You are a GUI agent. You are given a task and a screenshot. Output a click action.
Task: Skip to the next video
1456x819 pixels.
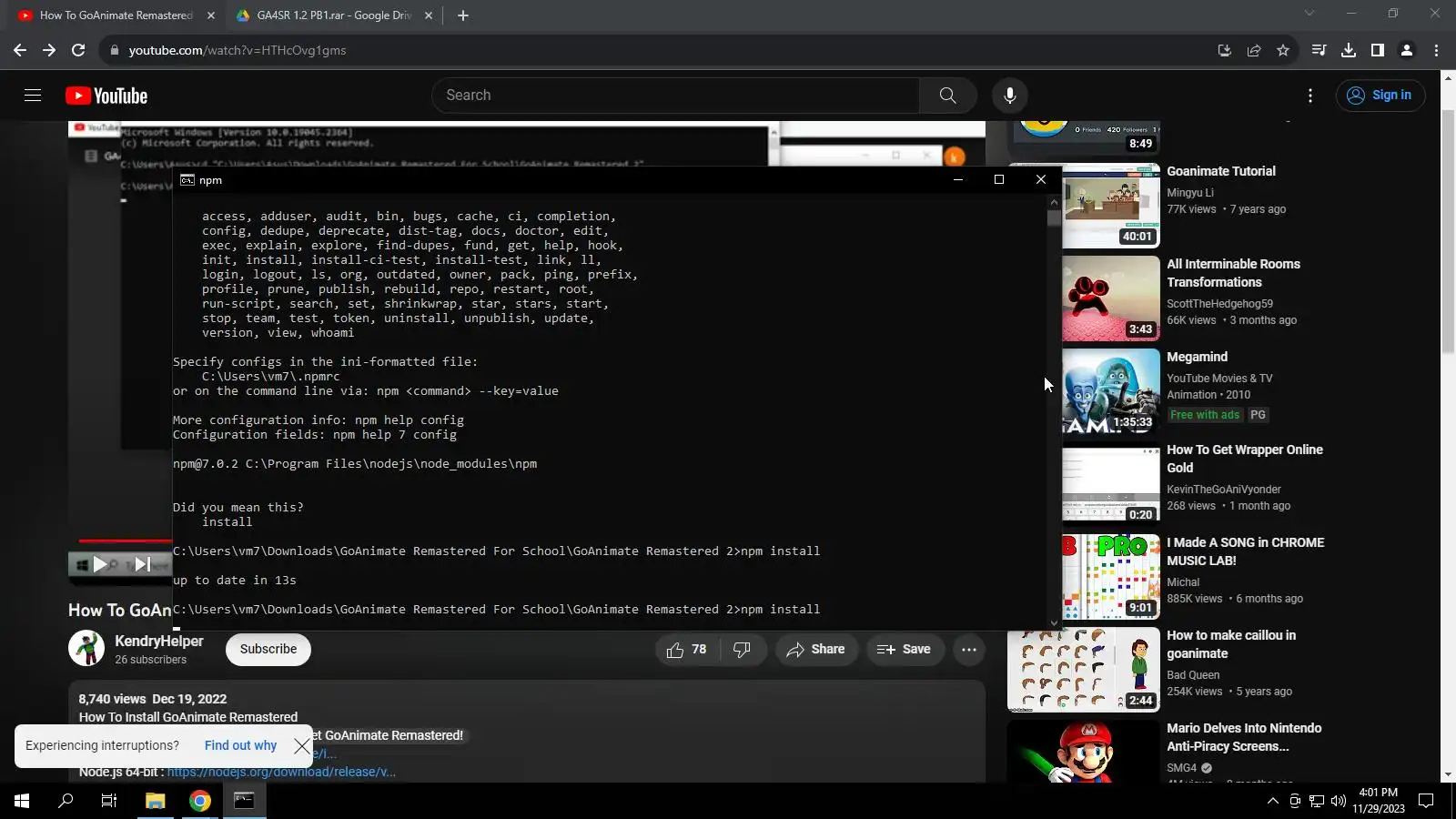(143, 565)
